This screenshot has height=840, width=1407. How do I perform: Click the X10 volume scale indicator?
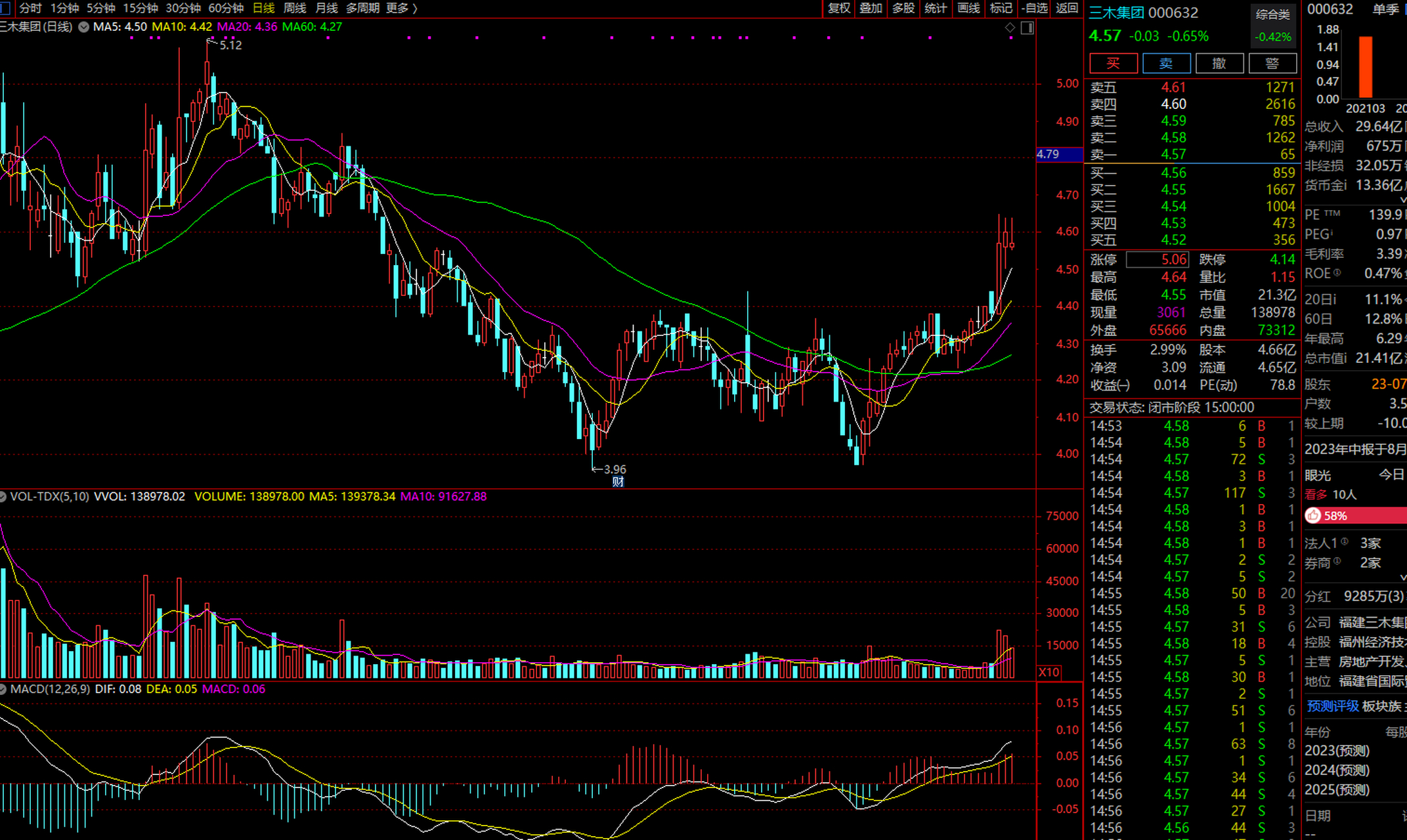[x=1049, y=672]
